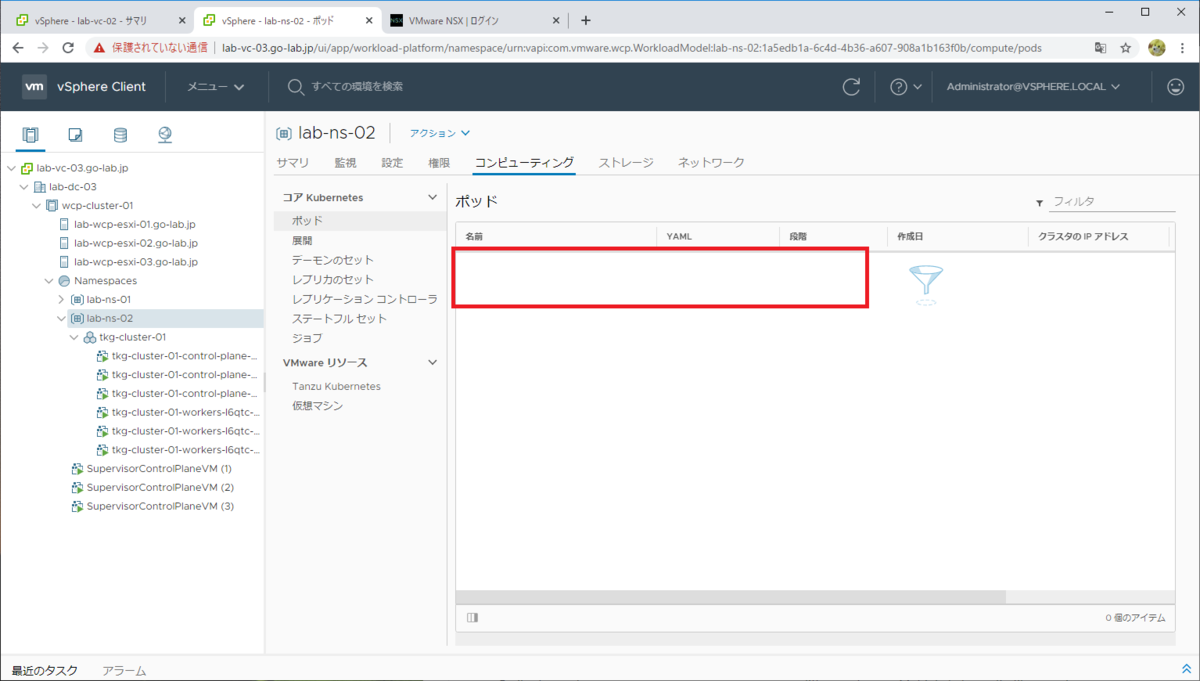The width and height of the screenshot is (1200, 681).
Task: Switch to the 設定 tab
Action: coord(392,163)
